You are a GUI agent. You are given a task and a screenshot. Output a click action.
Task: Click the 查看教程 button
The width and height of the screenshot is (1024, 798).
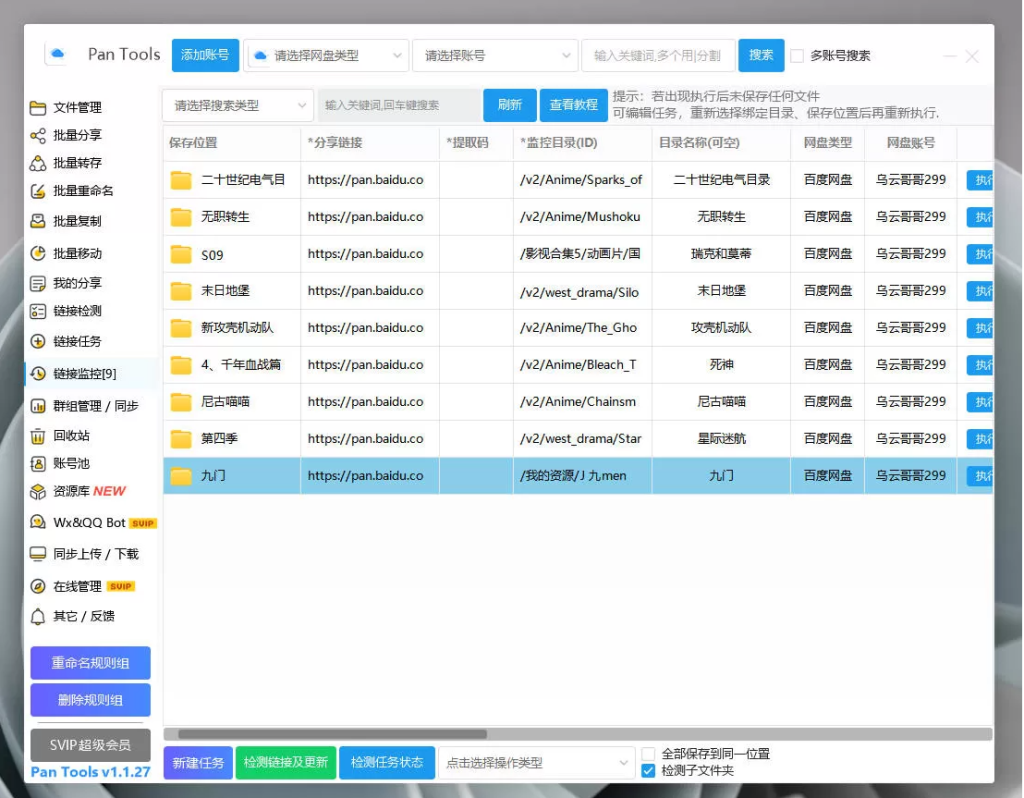(573, 105)
